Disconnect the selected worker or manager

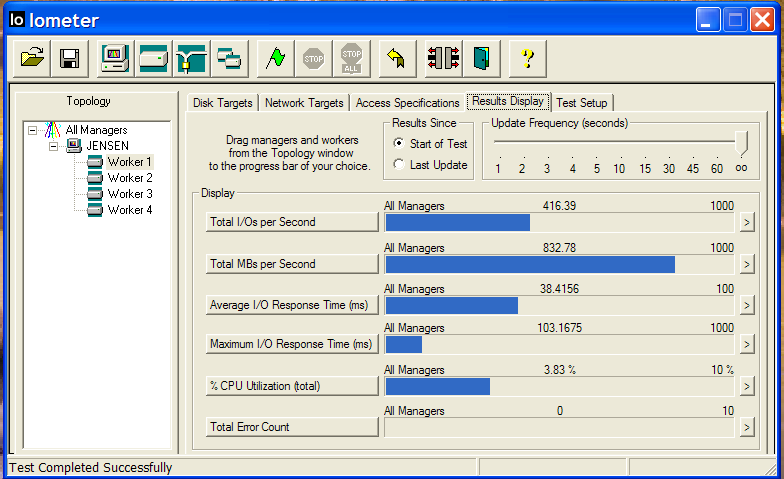coord(444,58)
